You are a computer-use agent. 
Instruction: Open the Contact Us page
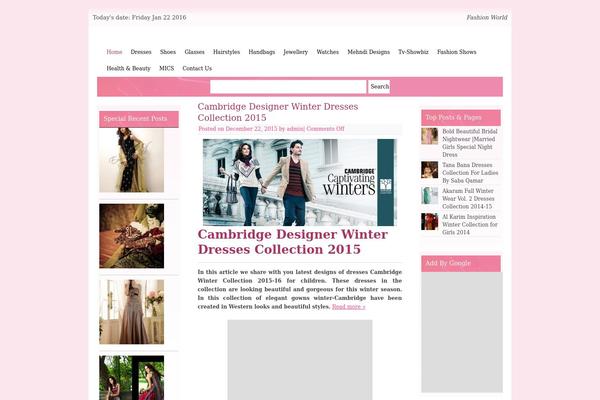tap(197, 68)
